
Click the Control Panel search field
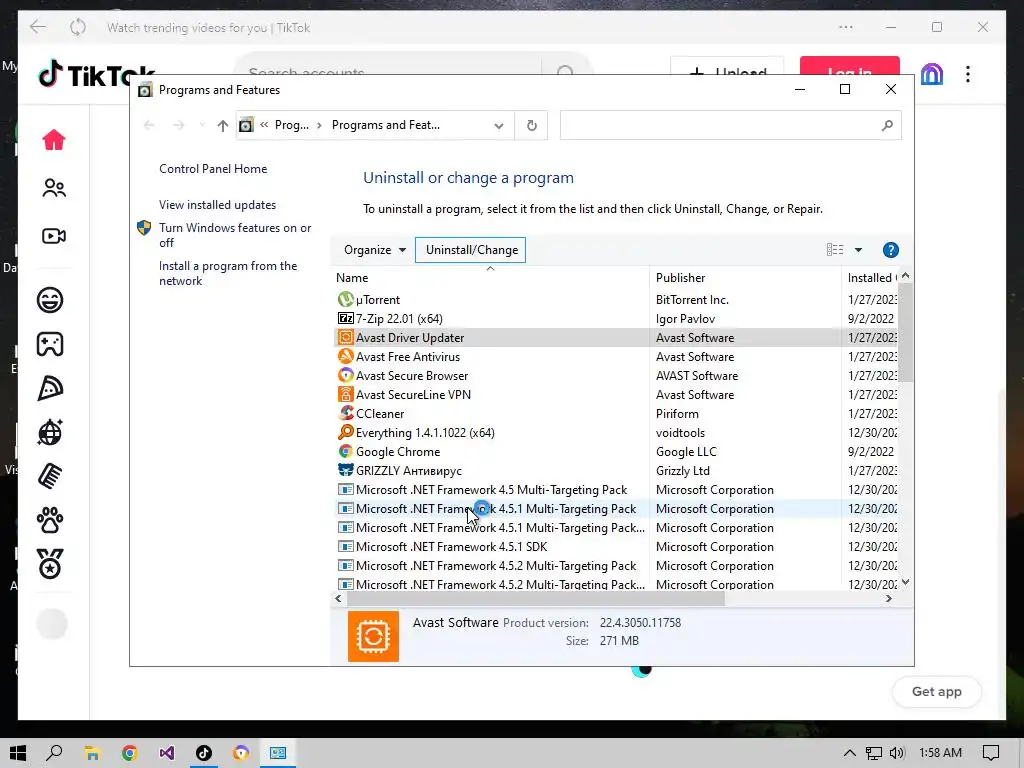(x=730, y=125)
